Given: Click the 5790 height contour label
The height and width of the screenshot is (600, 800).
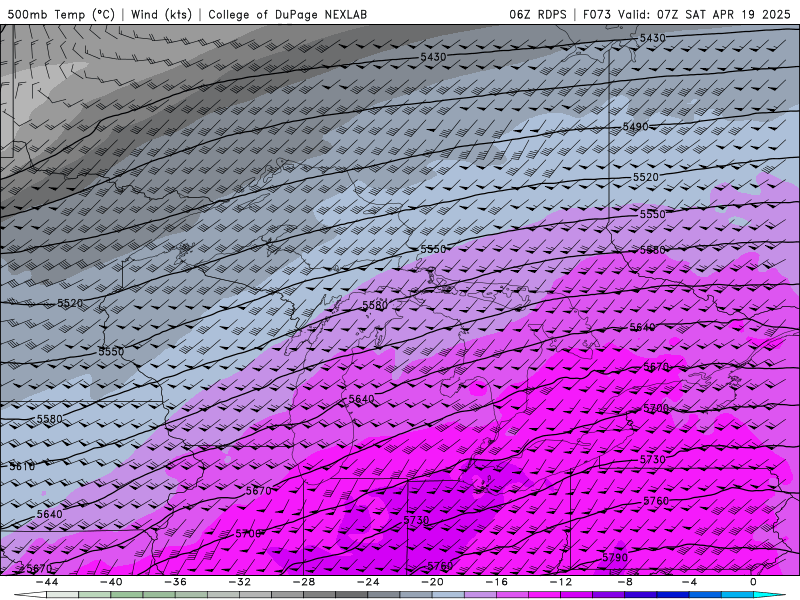Looking at the screenshot, I should coord(615,558).
